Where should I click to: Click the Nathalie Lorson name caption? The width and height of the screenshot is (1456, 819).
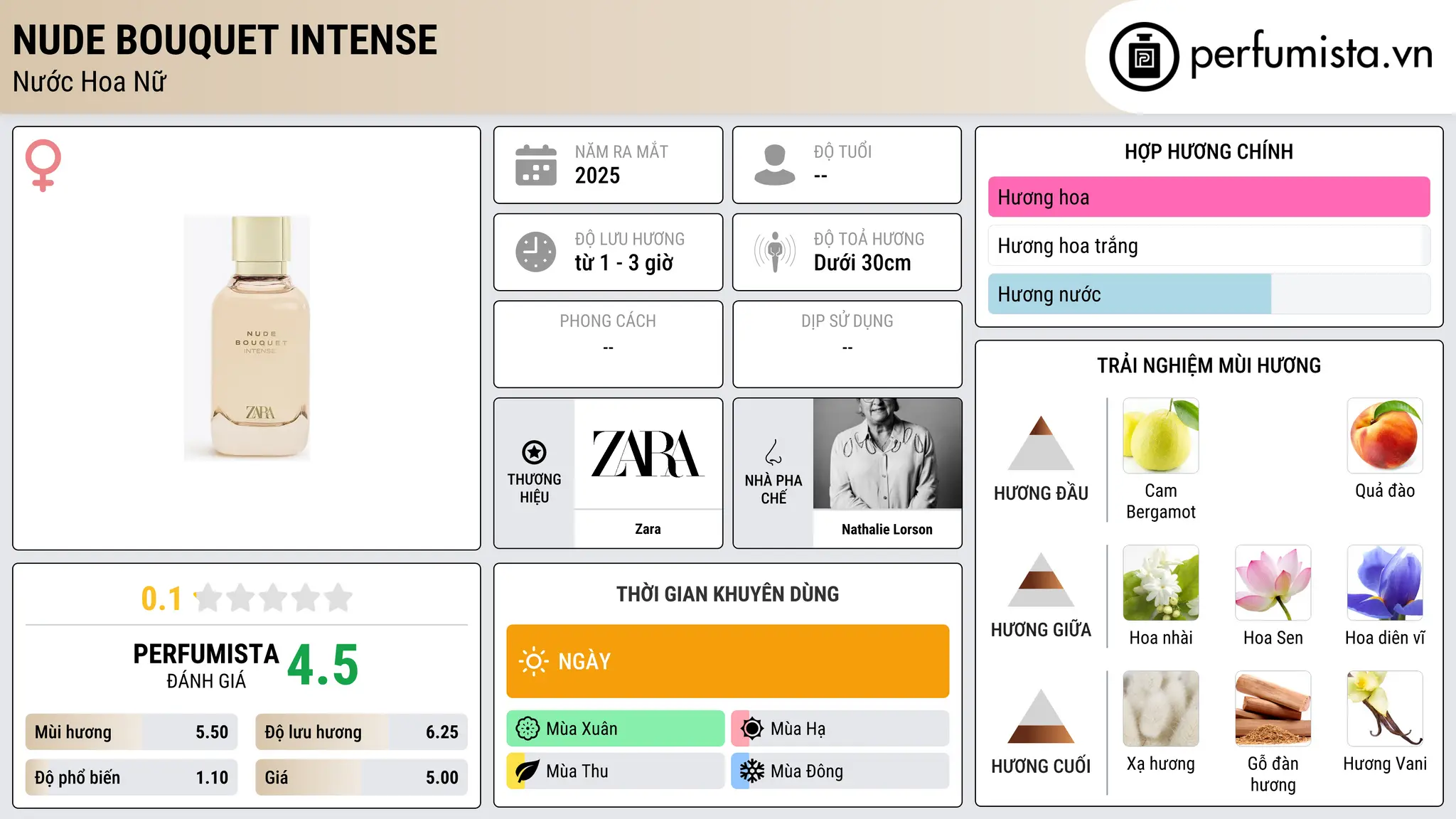pyautogui.click(x=887, y=529)
